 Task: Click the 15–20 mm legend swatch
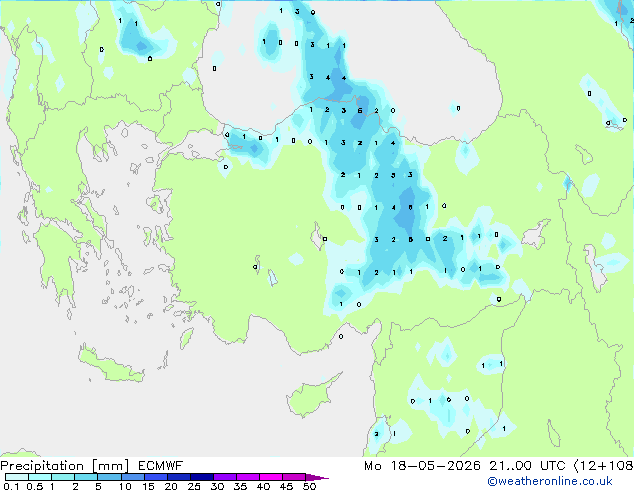156,477
